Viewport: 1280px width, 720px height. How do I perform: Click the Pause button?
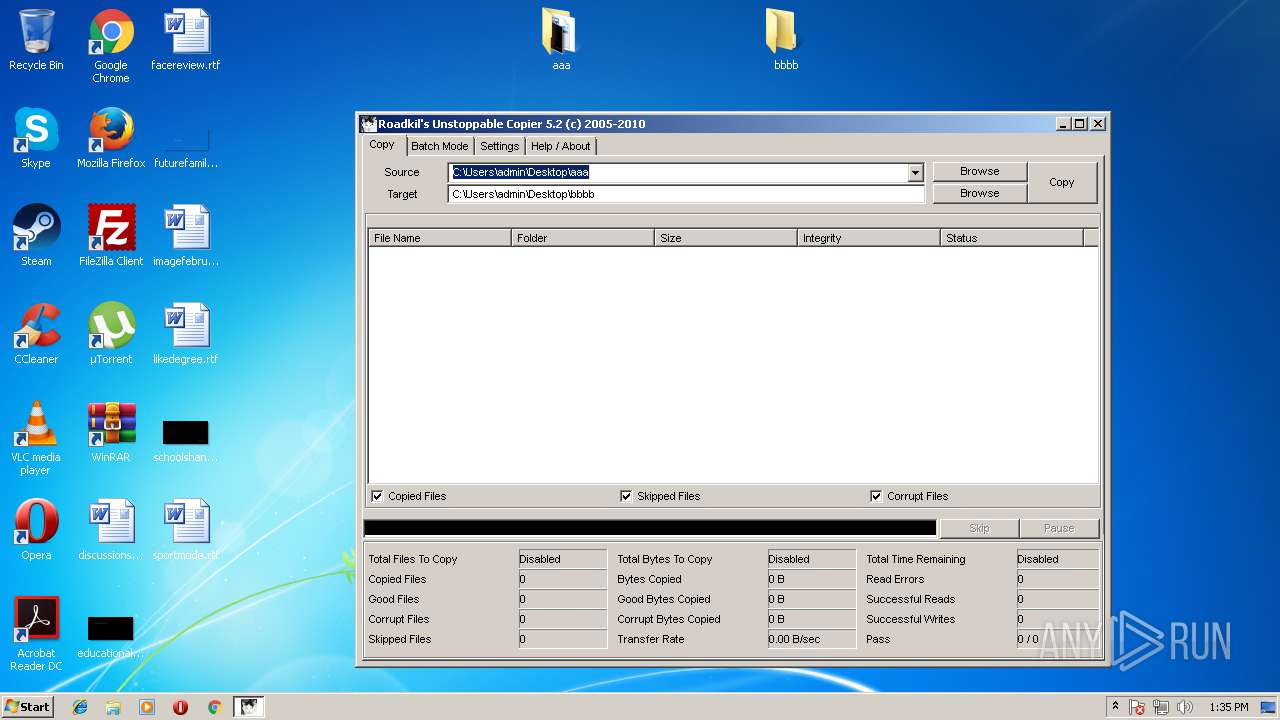1059,528
